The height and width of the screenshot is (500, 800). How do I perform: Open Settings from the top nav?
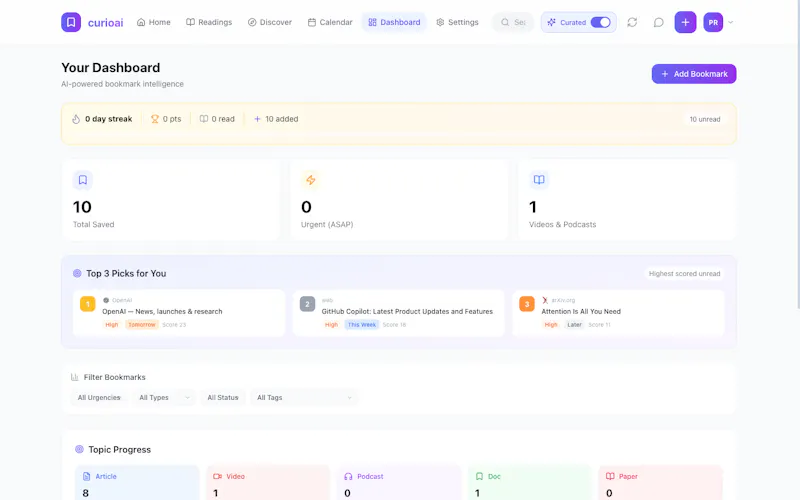click(457, 22)
